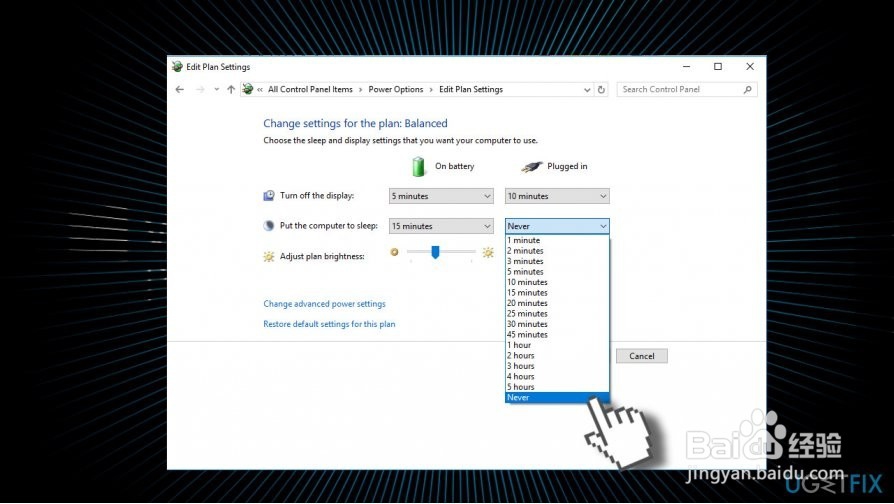Select 15 minutes from the list
Viewport: 894px width, 504px height.
pos(557,292)
